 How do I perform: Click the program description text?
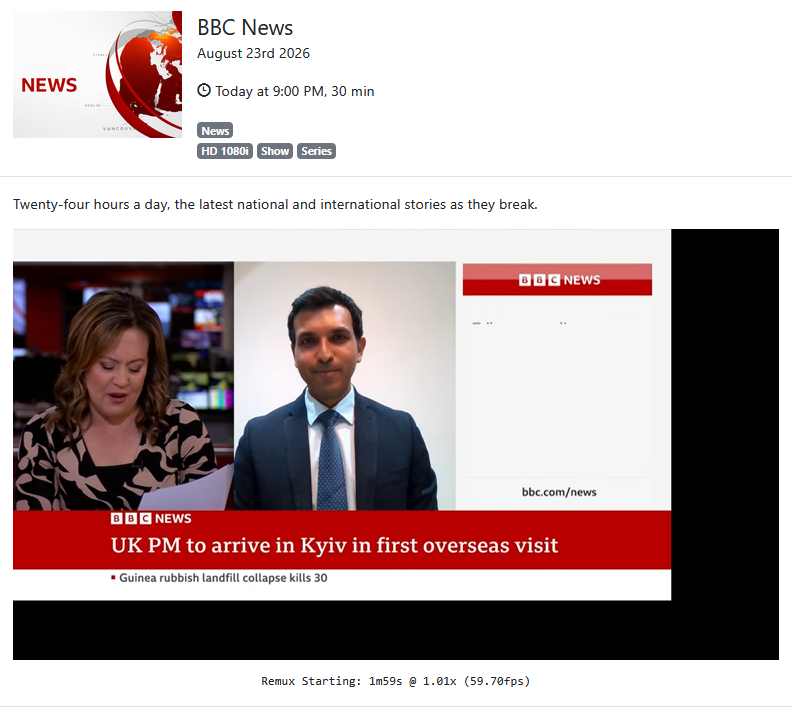point(275,204)
